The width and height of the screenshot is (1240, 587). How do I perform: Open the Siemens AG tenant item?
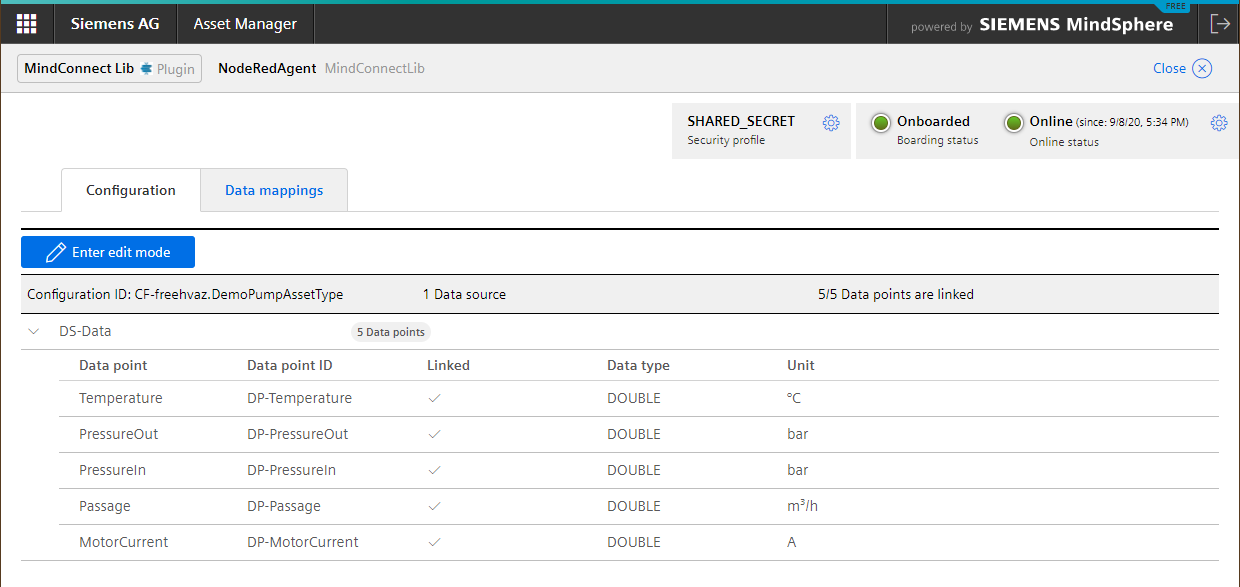116,24
